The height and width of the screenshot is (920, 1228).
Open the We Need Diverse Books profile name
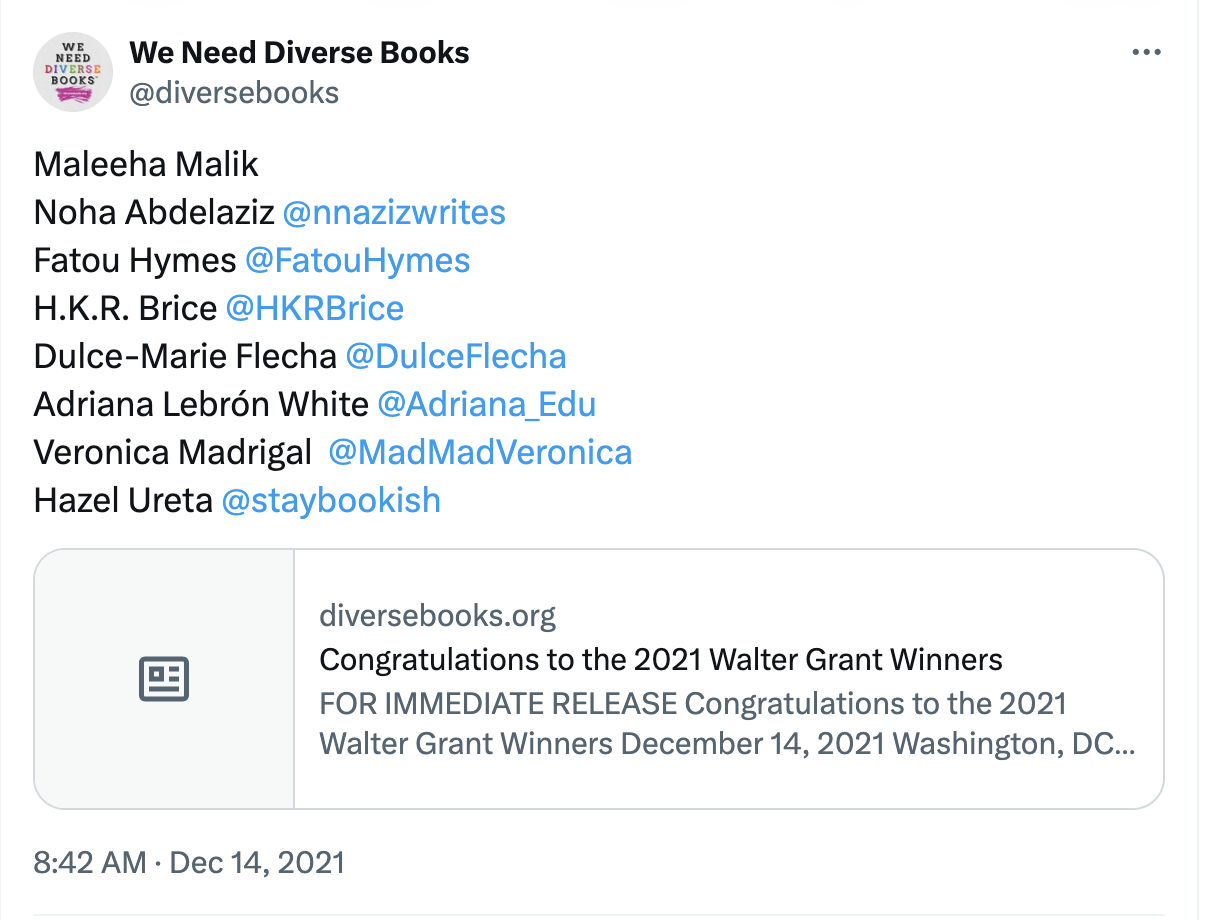[x=299, y=52]
